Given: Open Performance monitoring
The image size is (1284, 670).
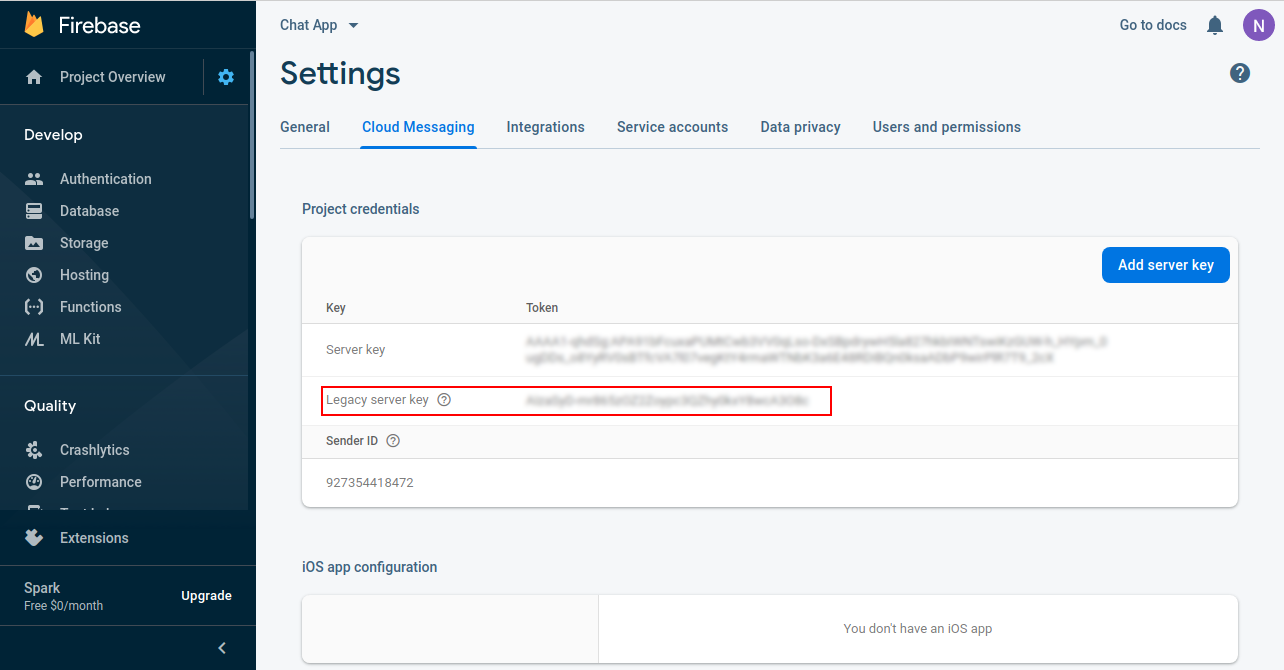Looking at the screenshot, I should (102, 481).
